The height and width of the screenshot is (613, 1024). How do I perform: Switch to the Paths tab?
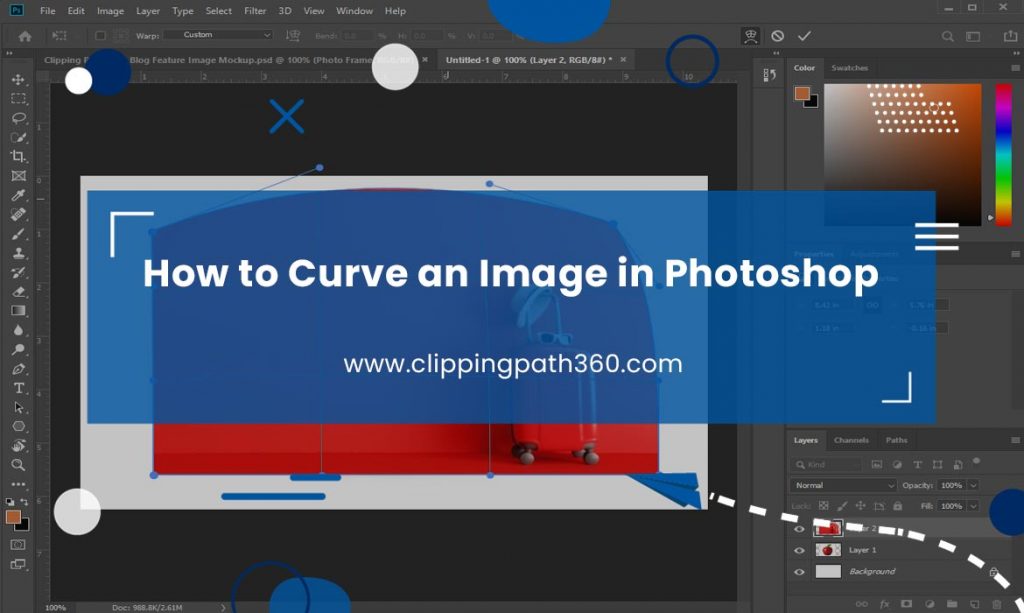896,440
